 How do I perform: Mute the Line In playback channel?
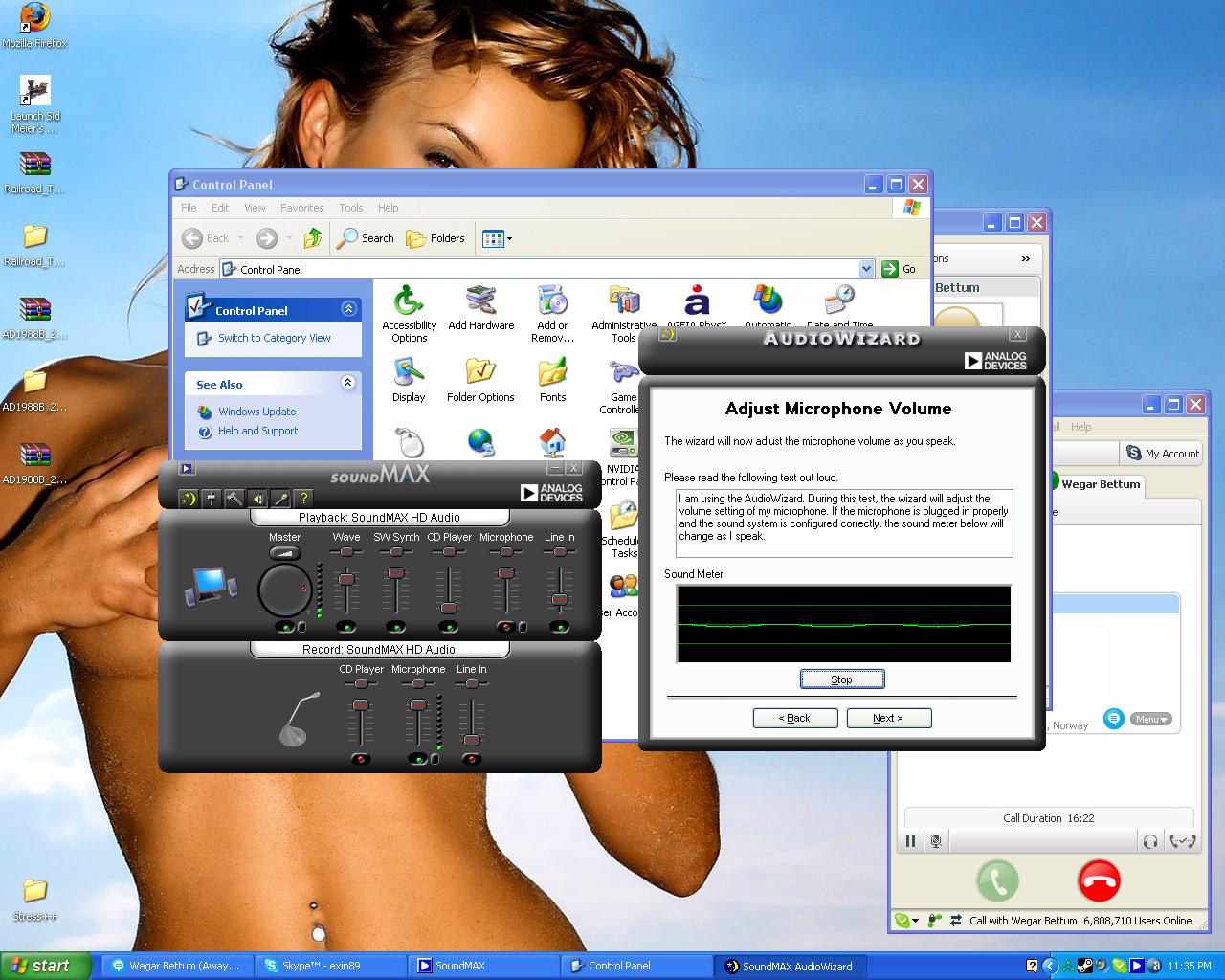[x=560, y=628]
